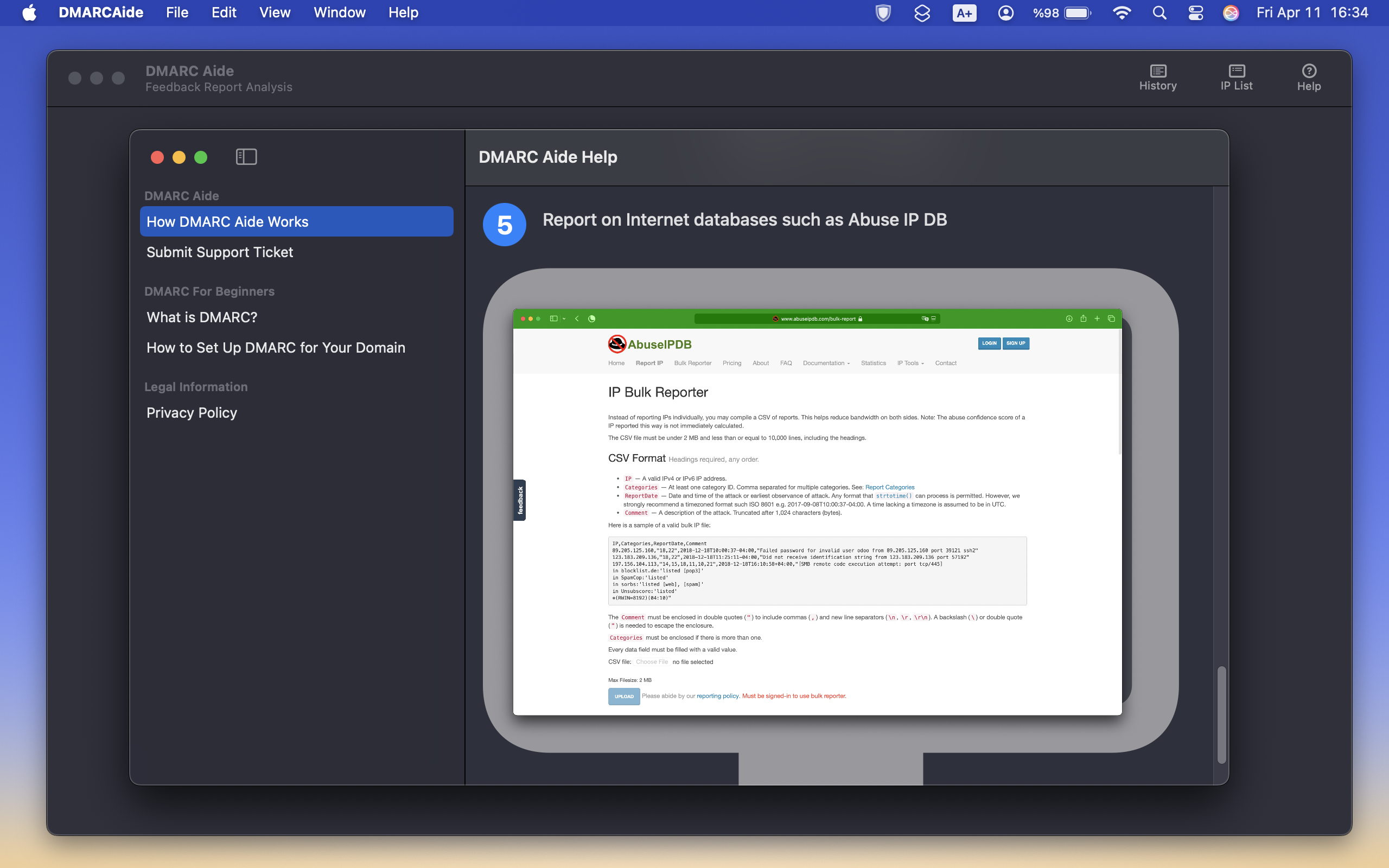
Task: Click the DMARC Aide Help title
Action: click(547, 157)
